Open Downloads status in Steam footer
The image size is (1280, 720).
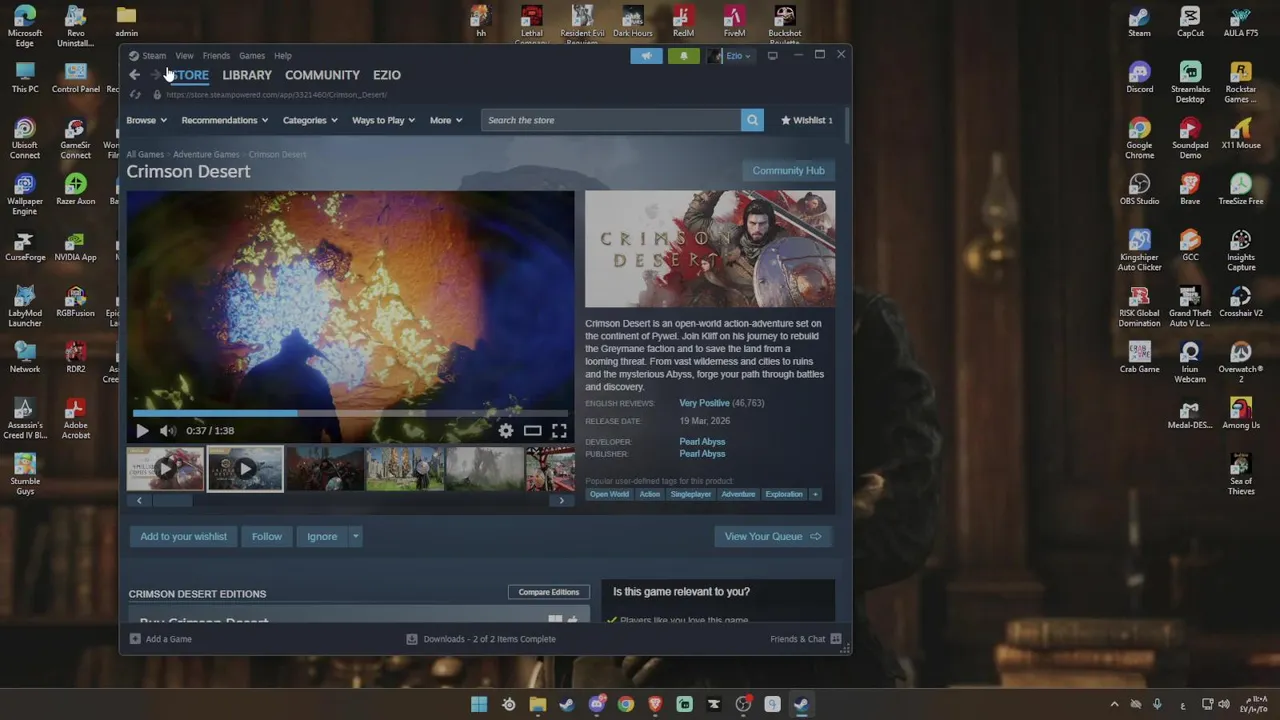coord(481,639)
